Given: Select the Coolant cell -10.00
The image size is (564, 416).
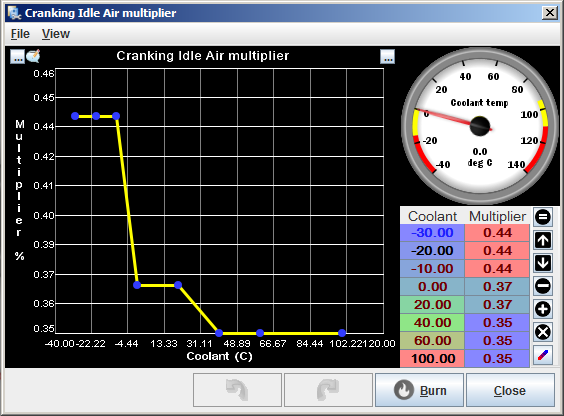Looking at the screenshot, I should (x=432, y=269).
